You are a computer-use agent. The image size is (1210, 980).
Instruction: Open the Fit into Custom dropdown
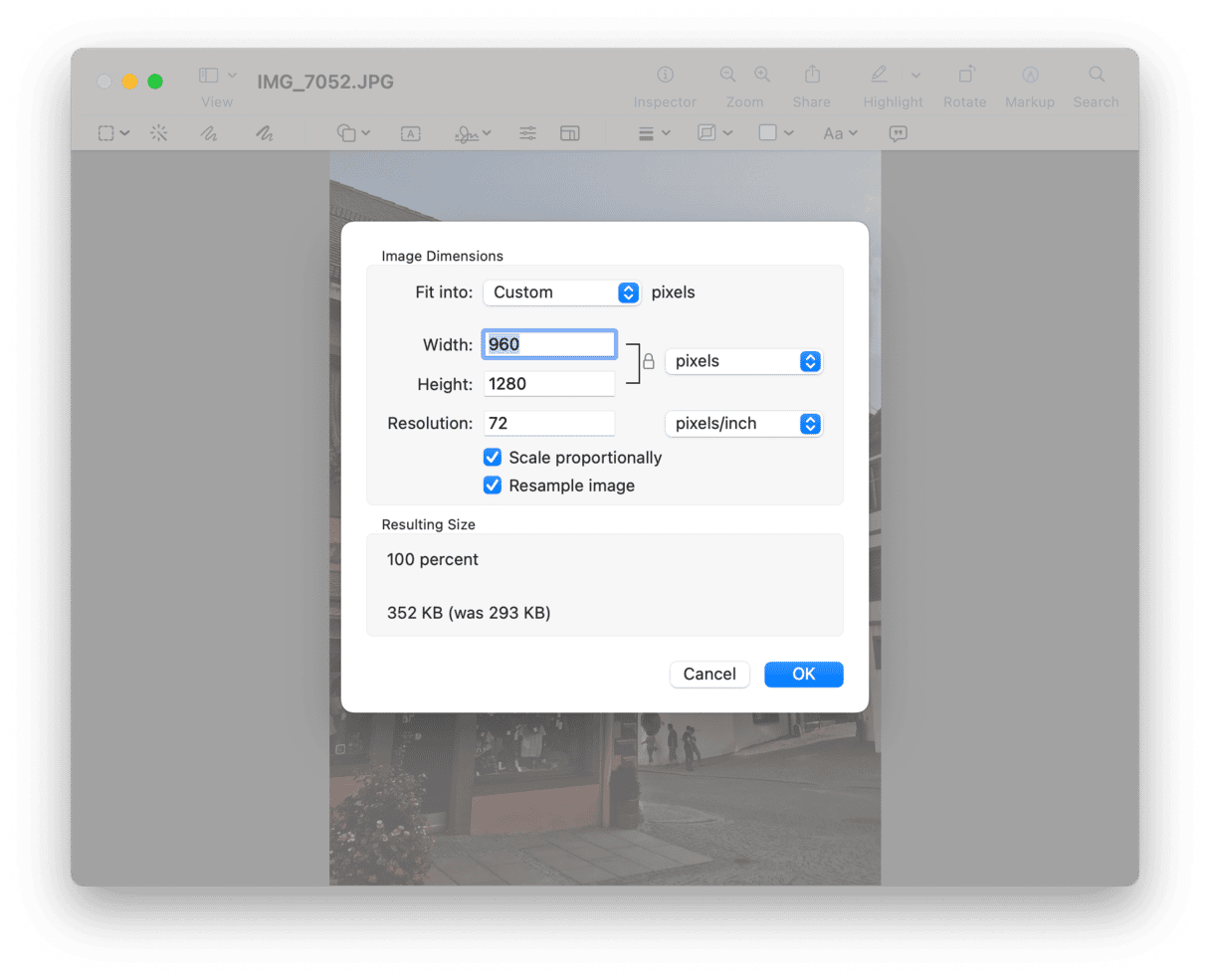click(x=562, y=293)
